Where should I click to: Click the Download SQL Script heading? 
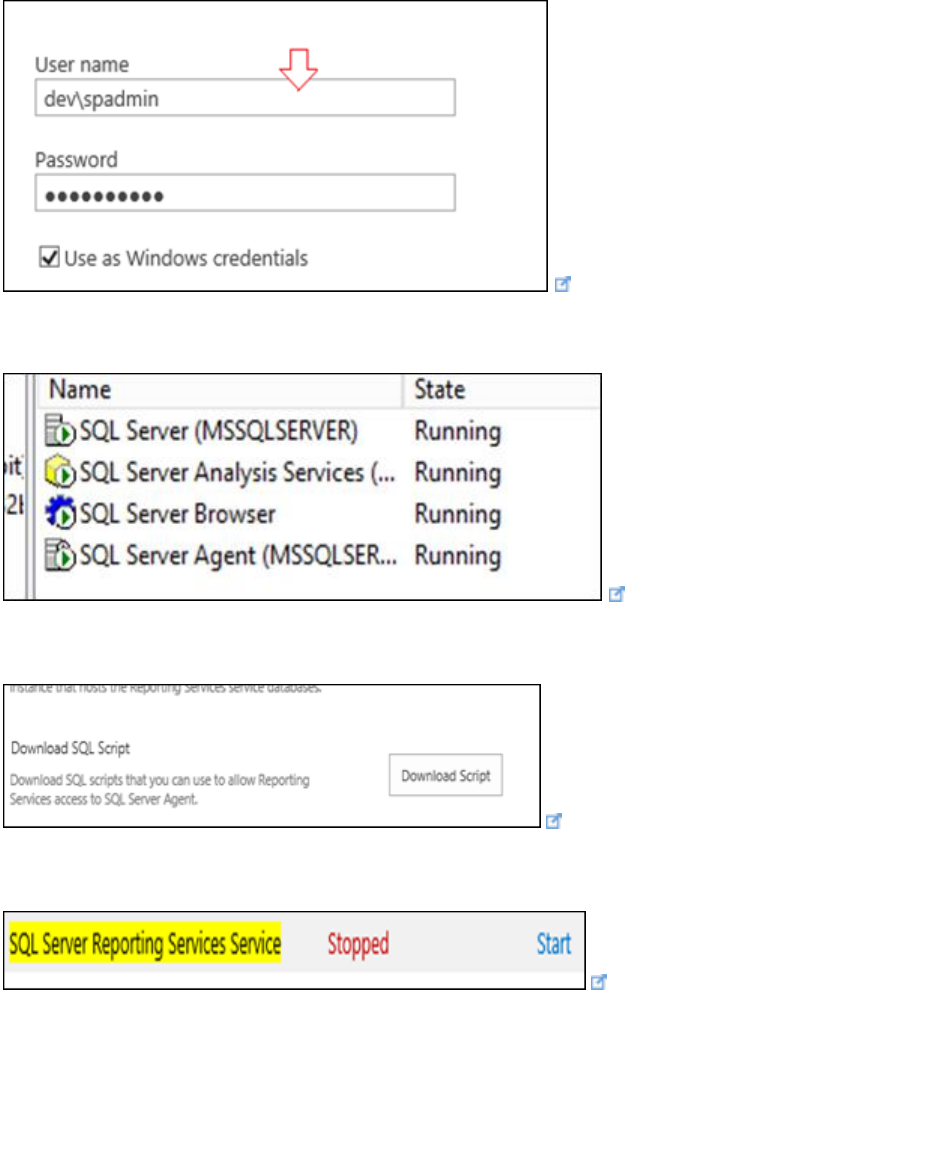coord(70,748)
